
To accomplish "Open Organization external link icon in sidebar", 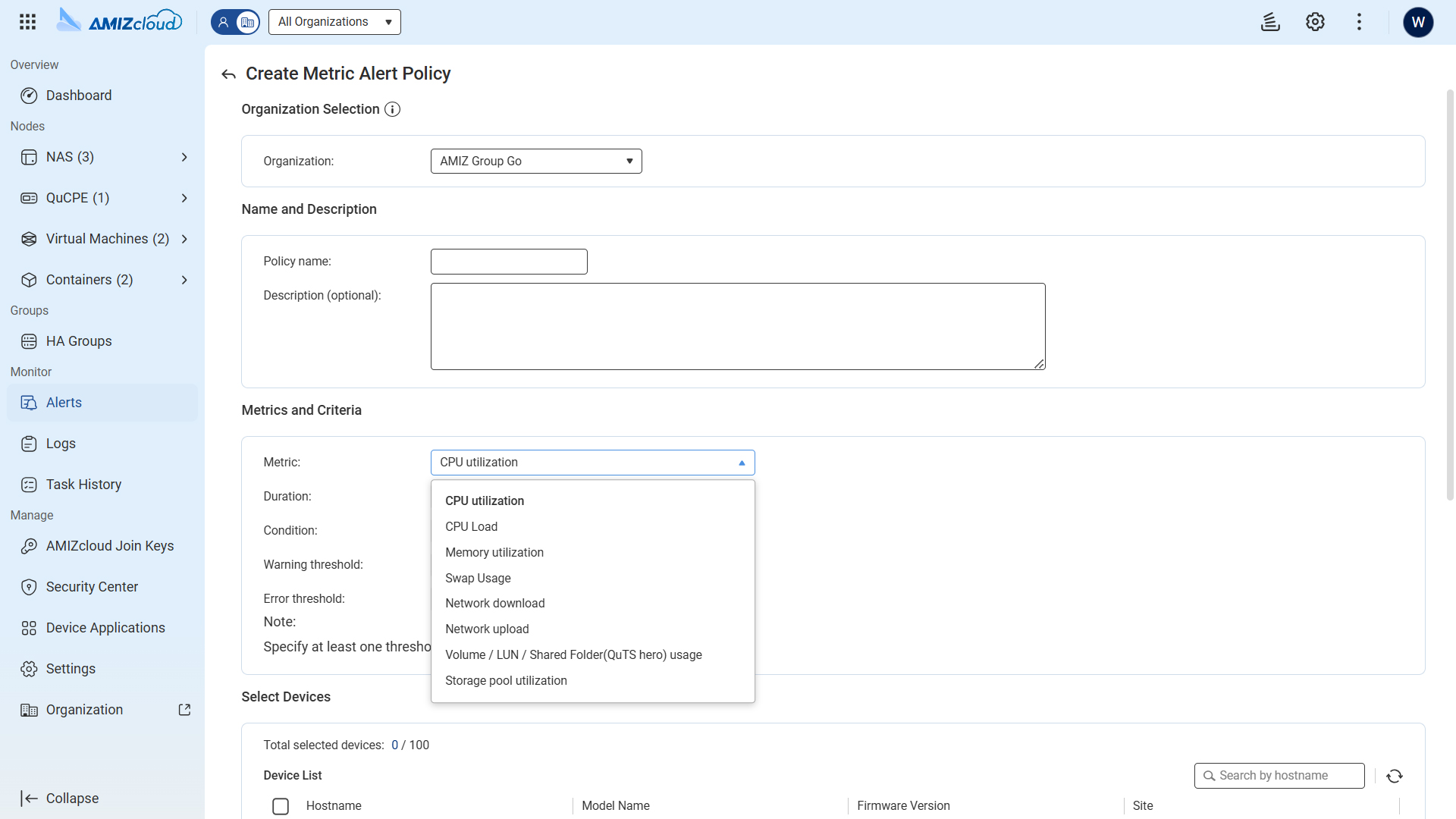I will (x=184, y=710).
